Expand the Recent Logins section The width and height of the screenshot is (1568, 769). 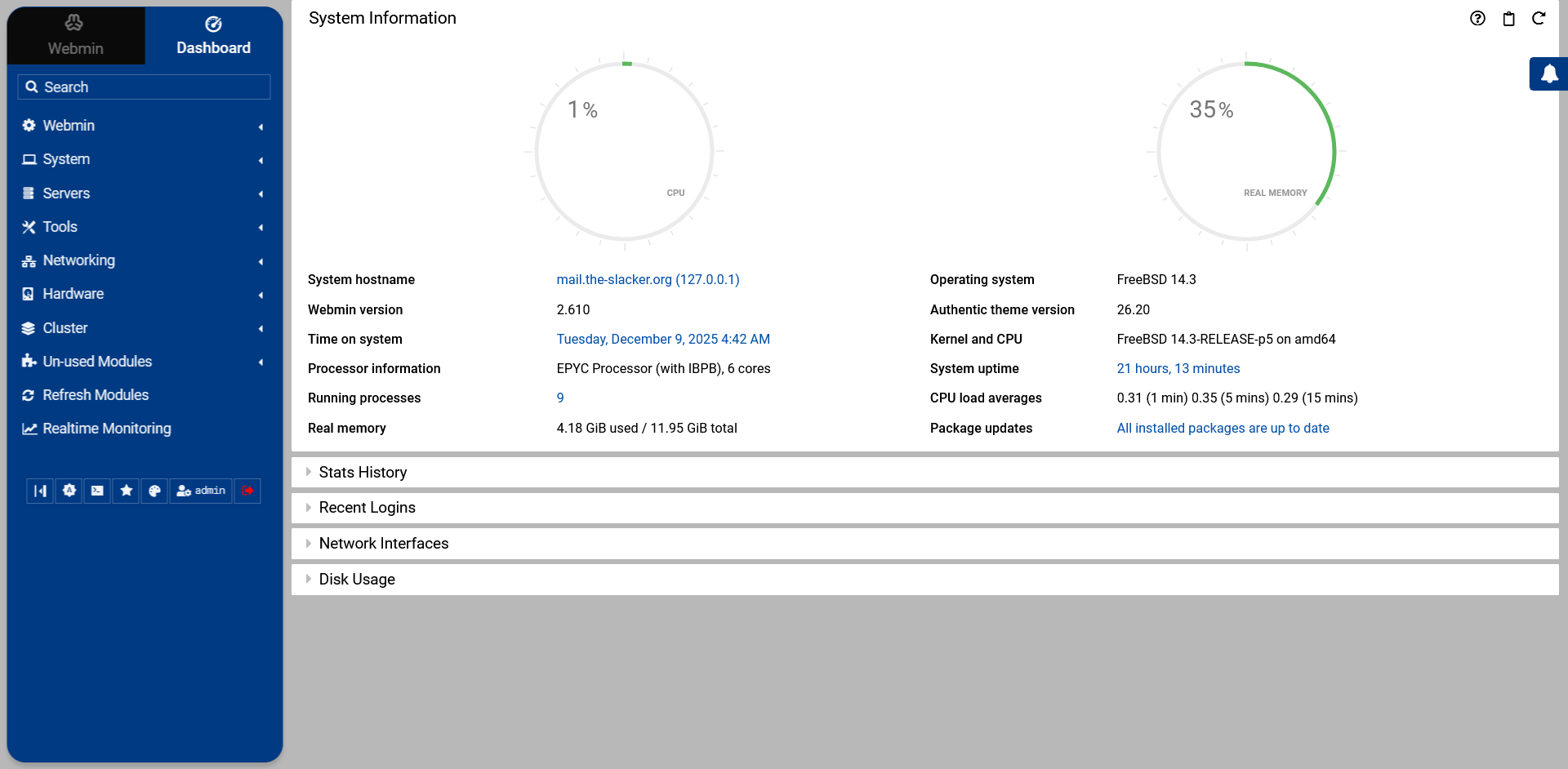367,507
